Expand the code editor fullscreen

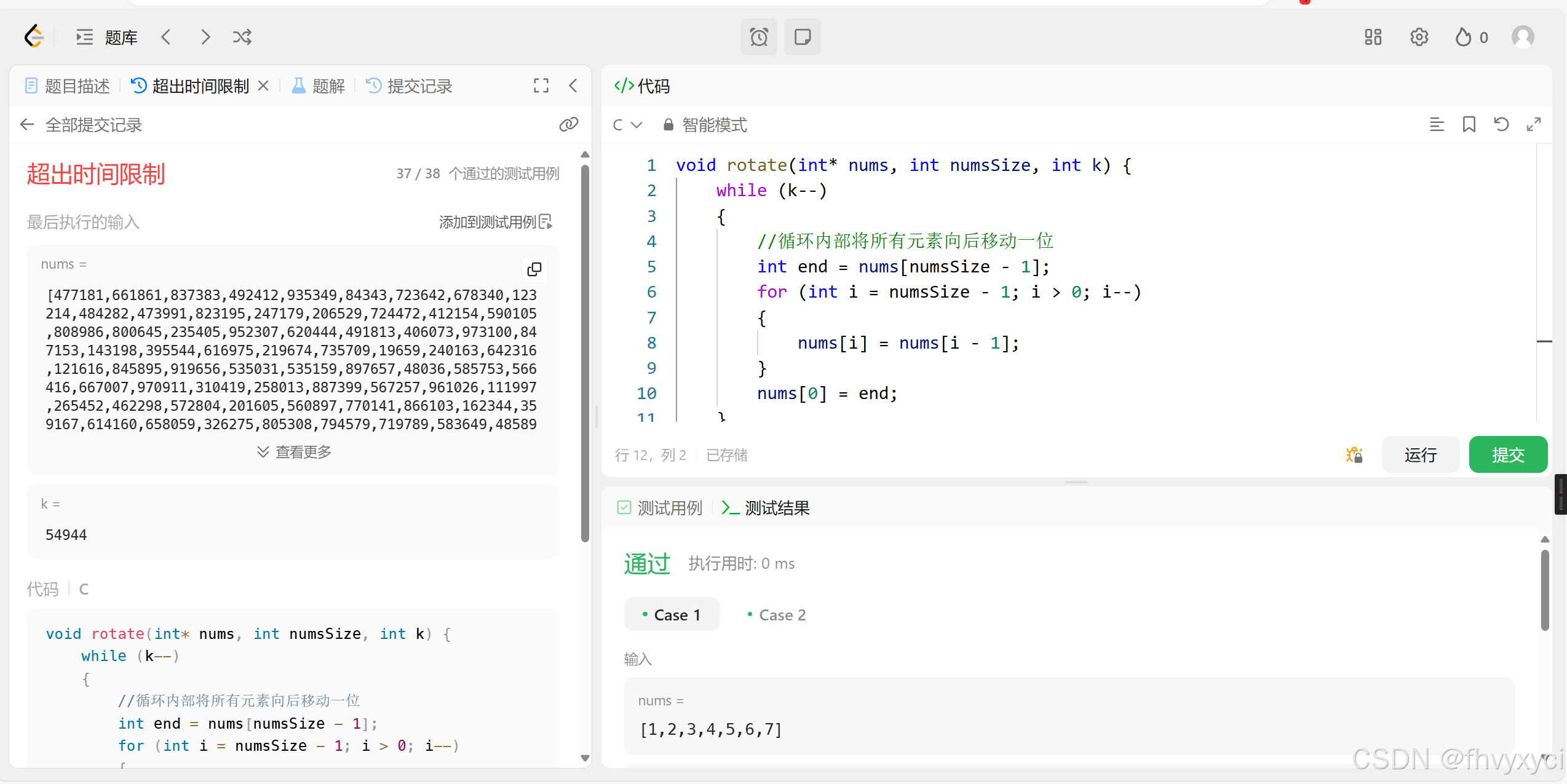pyautogui.click(x=1534, y=125)
